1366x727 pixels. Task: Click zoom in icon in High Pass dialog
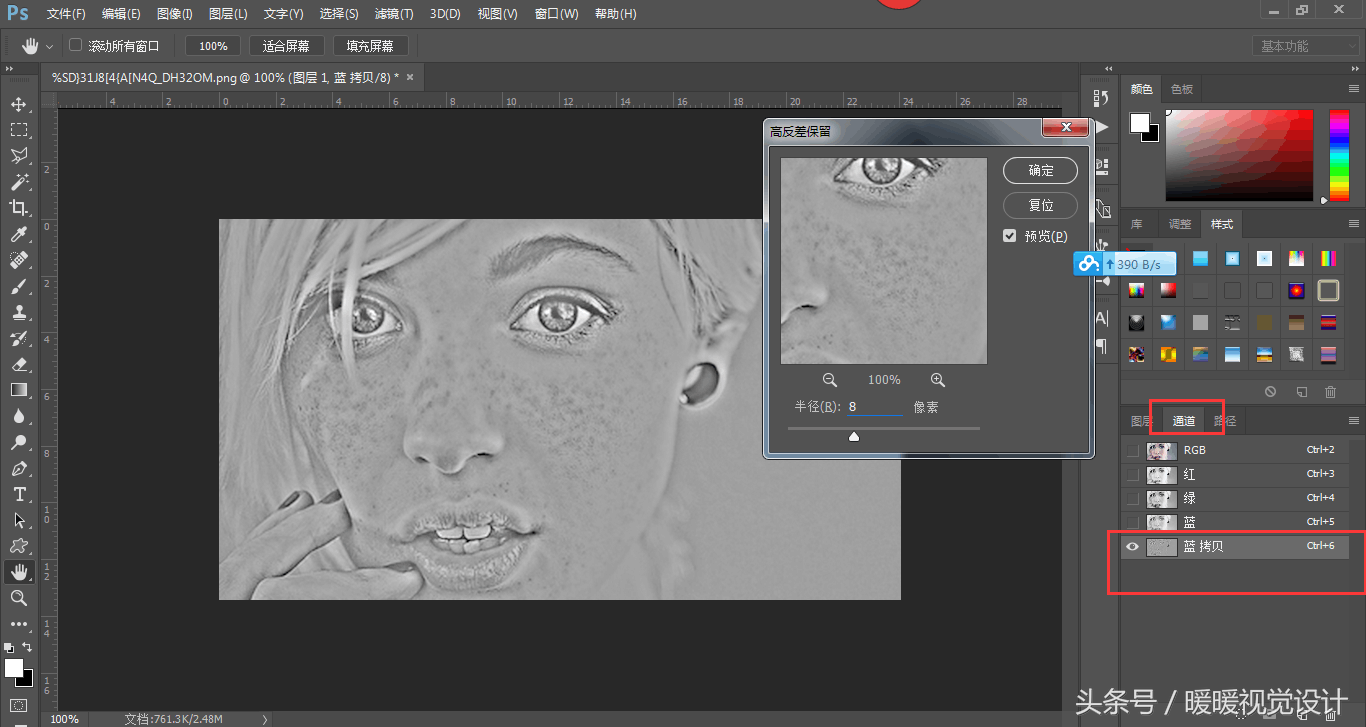(x=938, y=380)
